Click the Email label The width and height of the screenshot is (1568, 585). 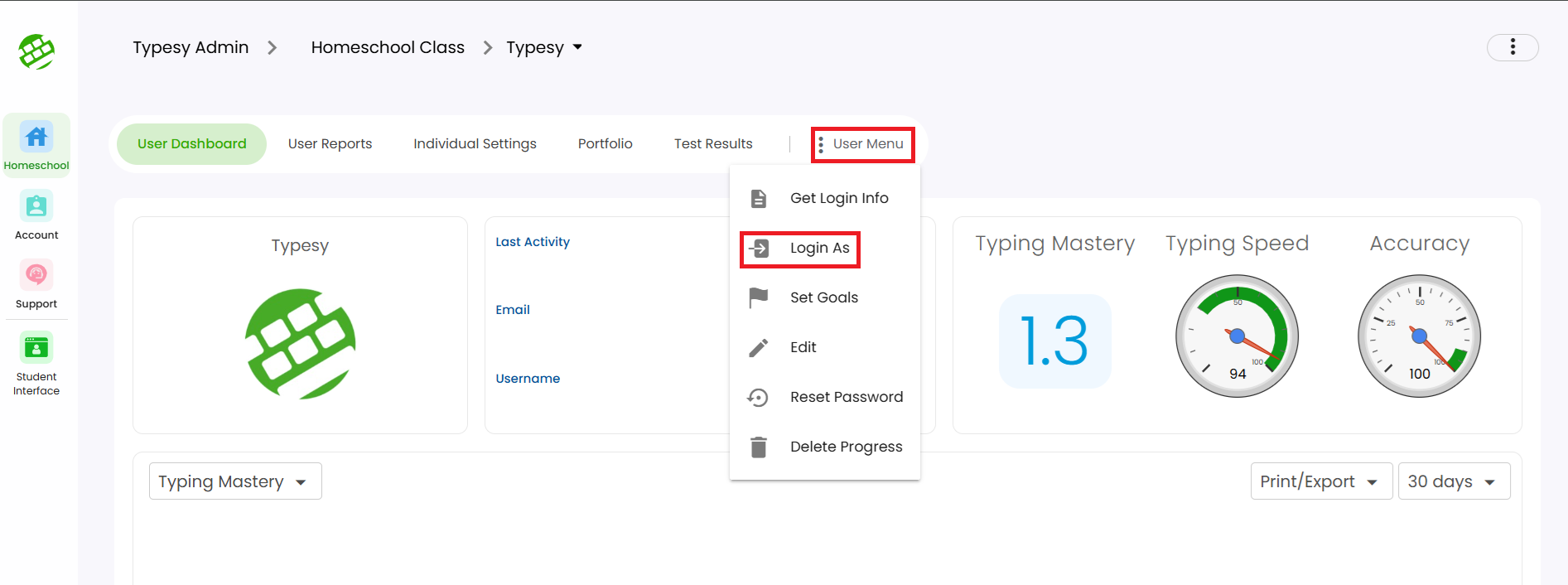pyautogui.click(x=513, y=310)
